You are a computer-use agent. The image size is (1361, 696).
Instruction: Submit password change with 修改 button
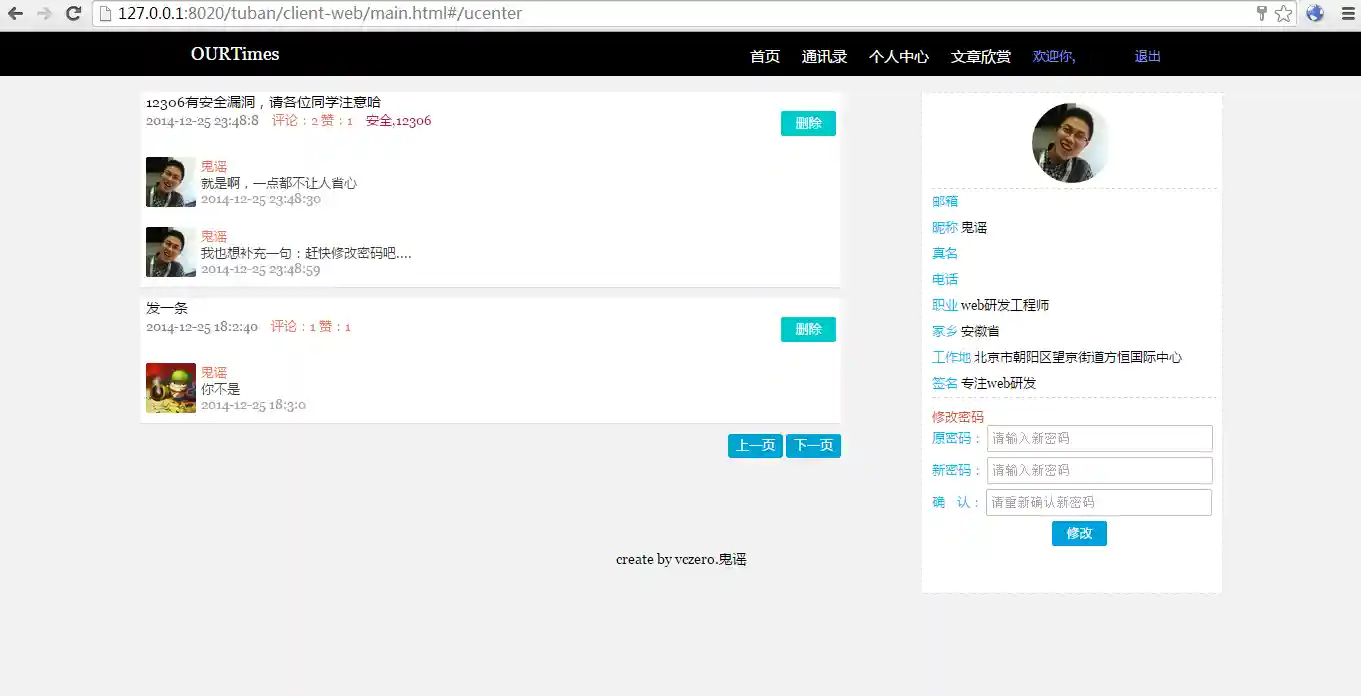[x=1079, y=534]
